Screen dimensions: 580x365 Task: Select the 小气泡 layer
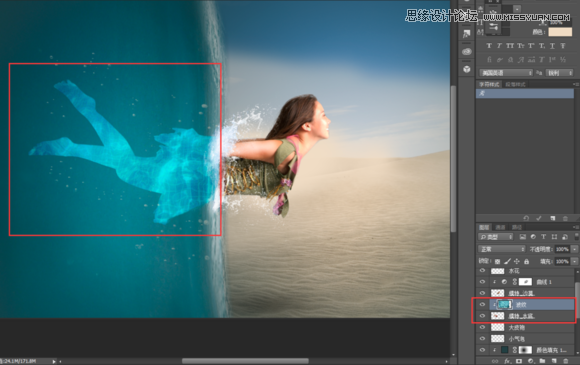click(526, 339)
